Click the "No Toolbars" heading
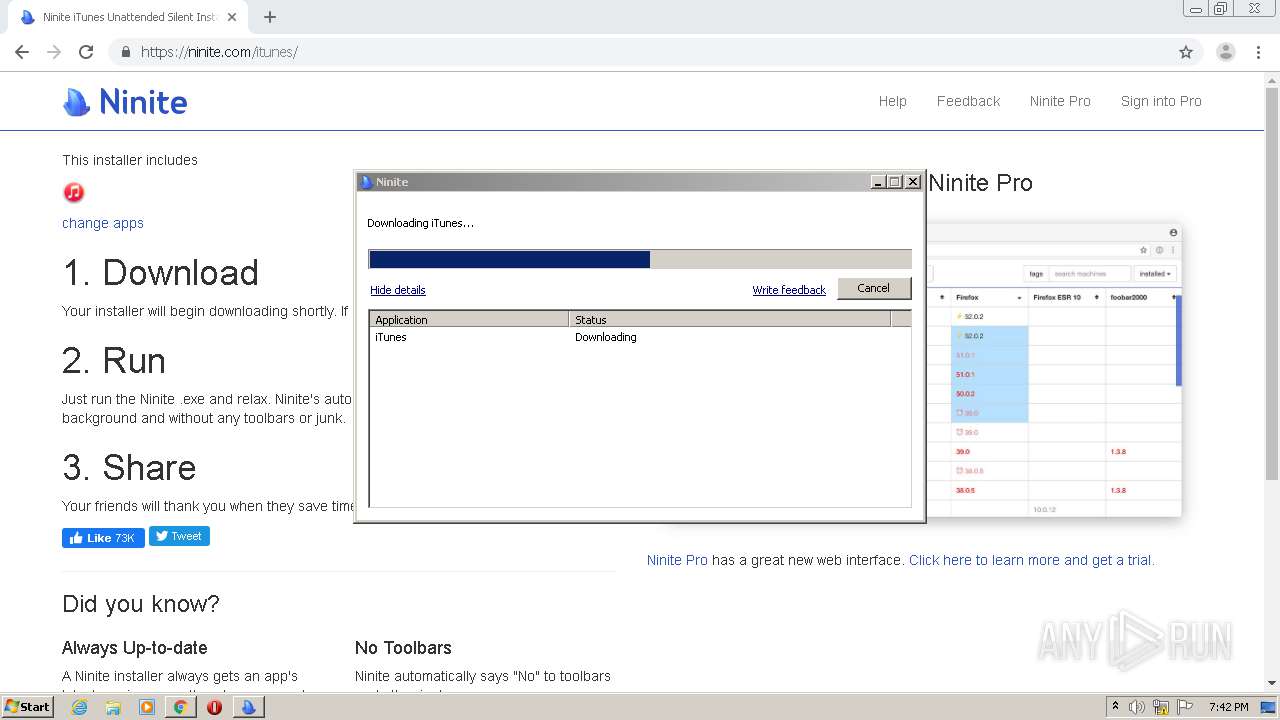 pos(403,648)
